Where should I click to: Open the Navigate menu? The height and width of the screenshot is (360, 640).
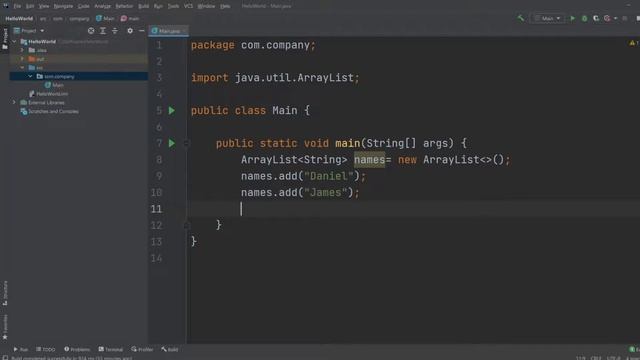tap(63, 6)
